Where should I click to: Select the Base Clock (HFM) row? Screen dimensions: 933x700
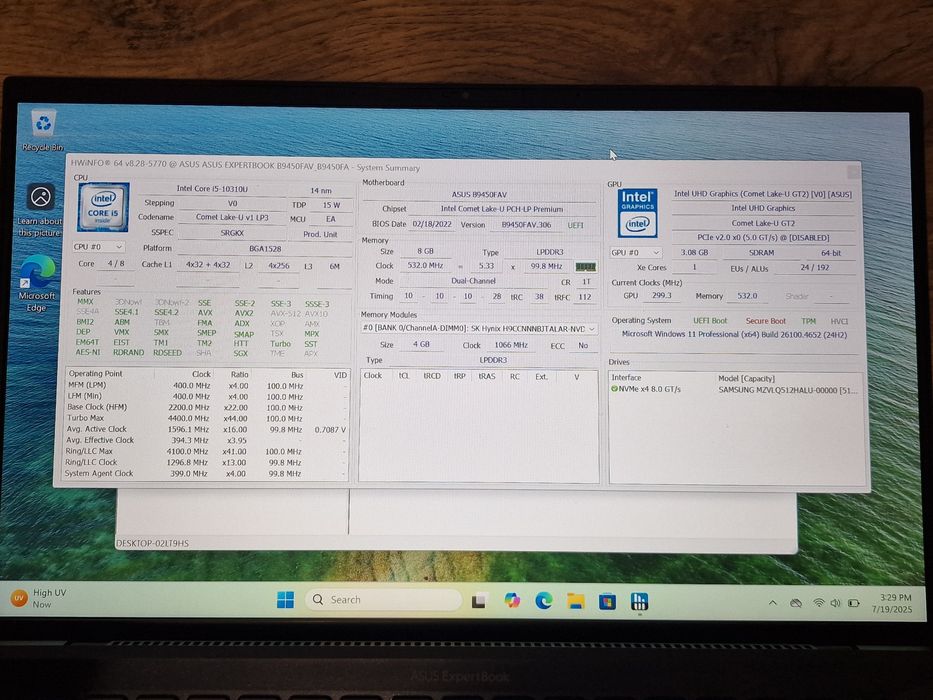point(206,407)
